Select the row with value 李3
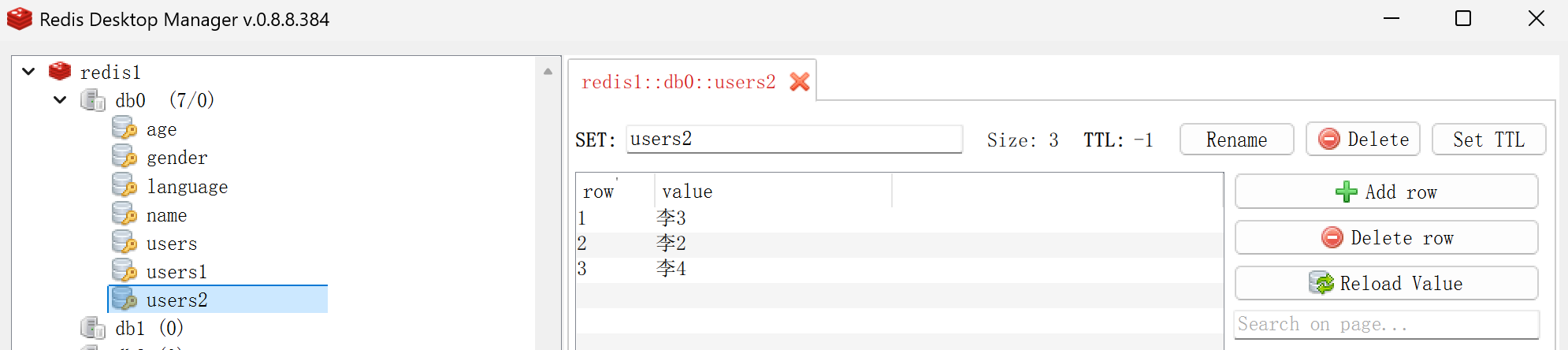Screen dimensions: 1568x350 click(x=900, y=218)
